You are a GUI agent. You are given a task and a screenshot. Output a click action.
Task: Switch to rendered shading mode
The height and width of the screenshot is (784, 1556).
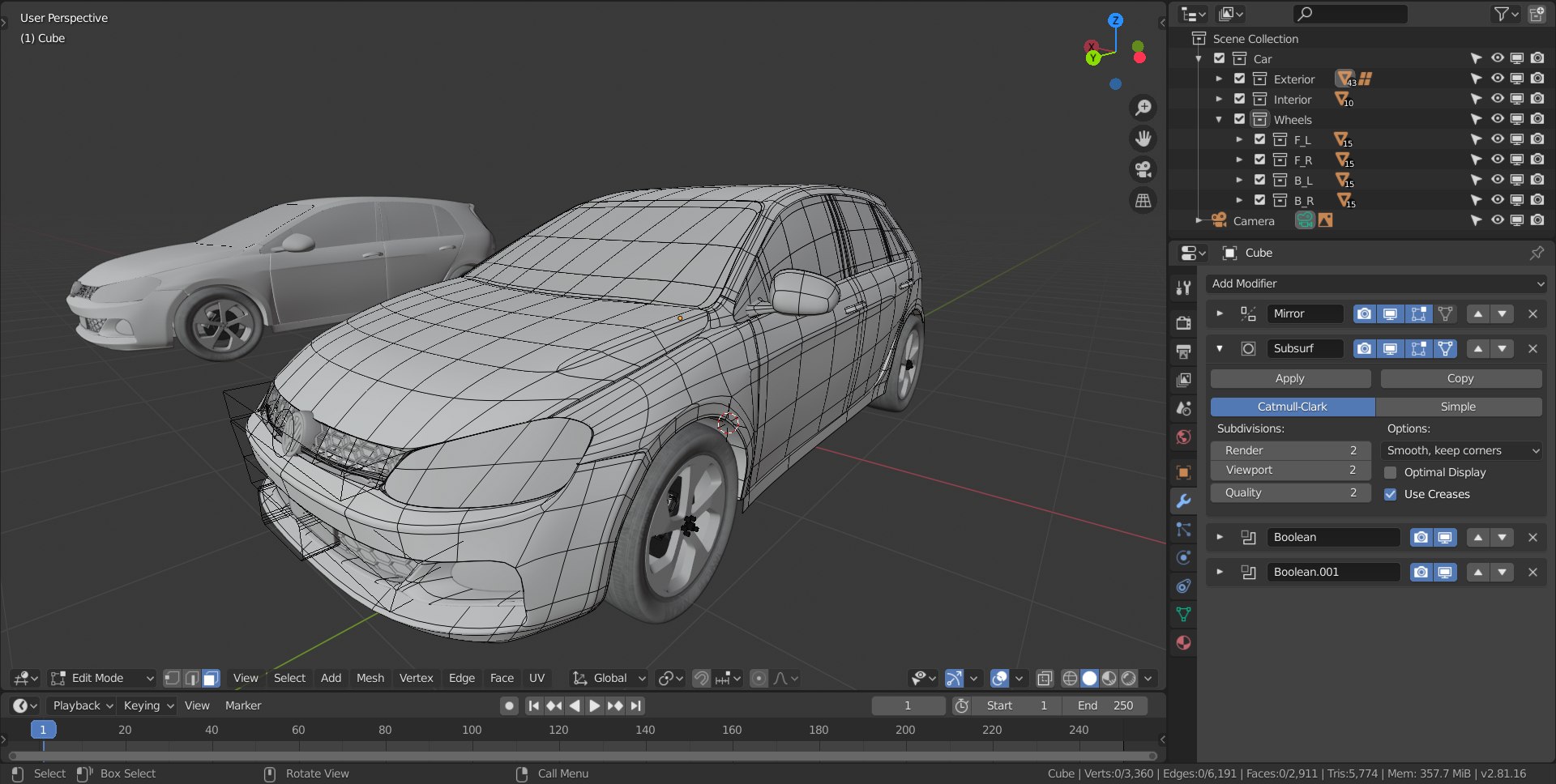[x=1129, y=678]
